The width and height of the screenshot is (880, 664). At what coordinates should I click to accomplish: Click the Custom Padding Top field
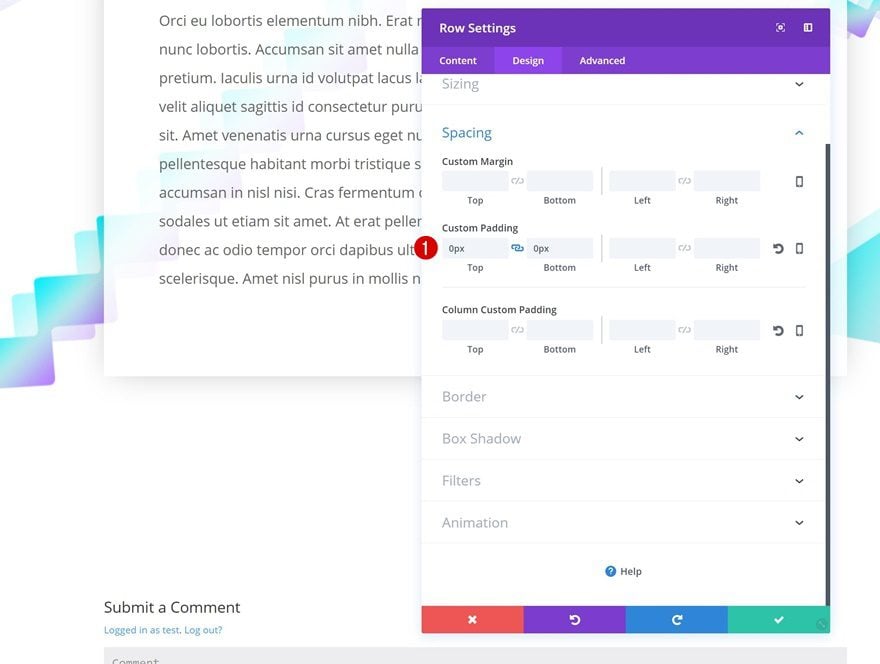[475, 248]
